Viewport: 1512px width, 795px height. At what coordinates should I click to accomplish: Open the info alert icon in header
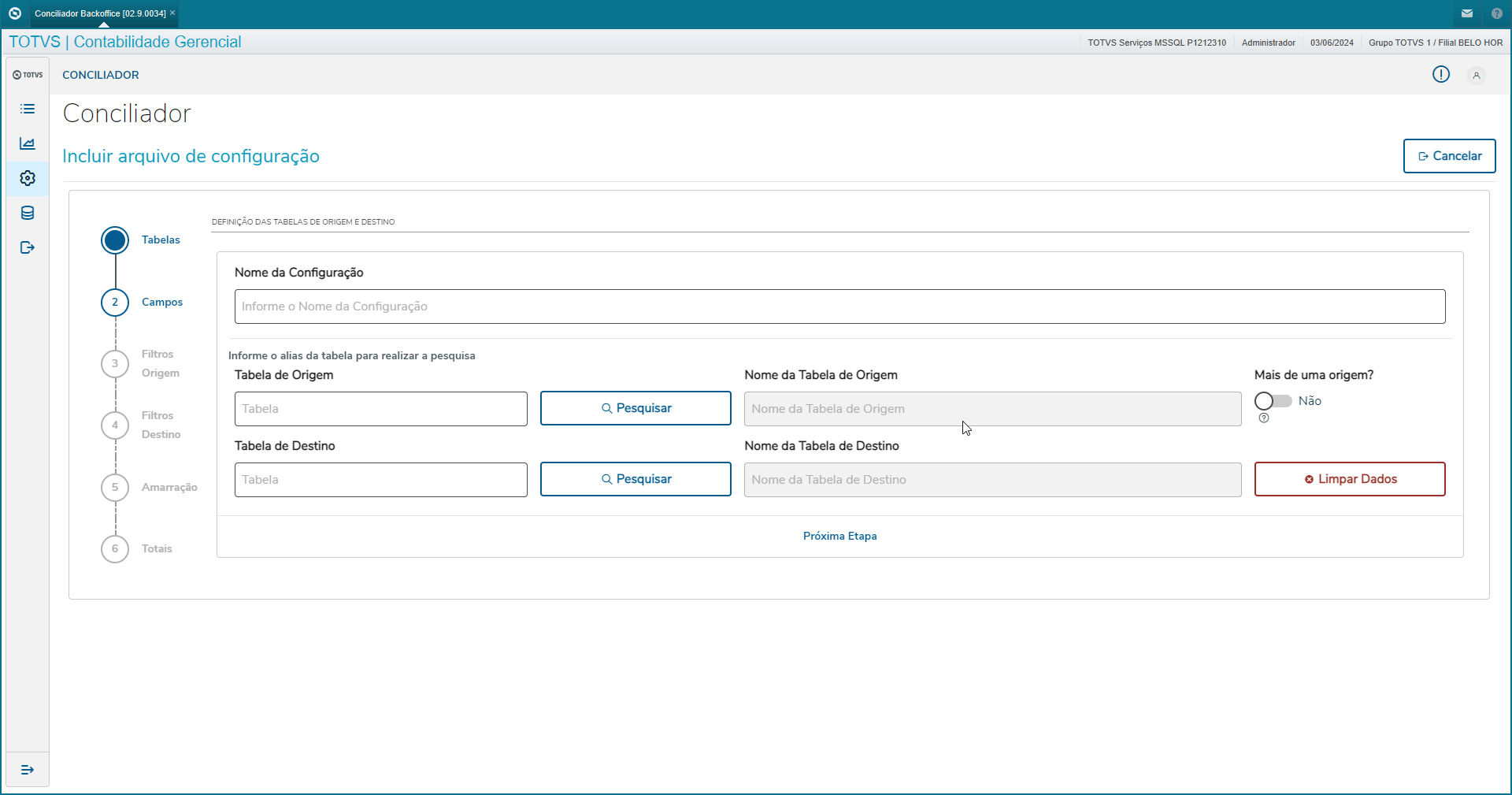point(1441,74)
